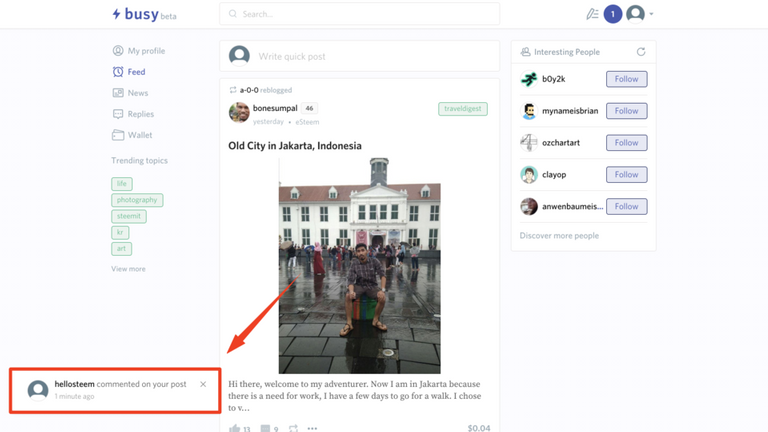Viewport: 768px width, 432px height.
Task: Open clayop profile avatar
Action: click(x=529, y=174)
